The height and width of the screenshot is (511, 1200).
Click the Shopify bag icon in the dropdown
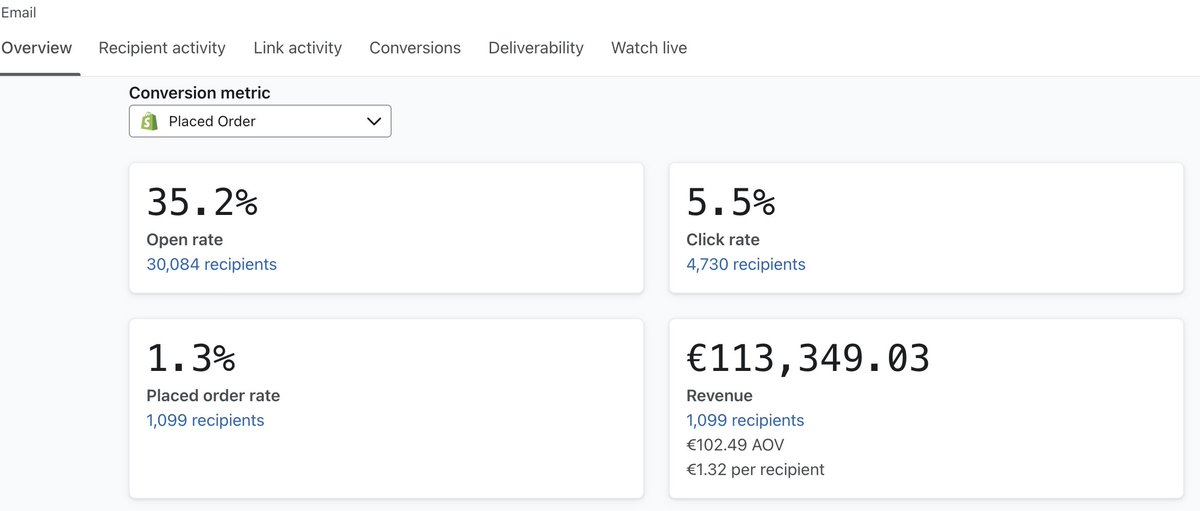(x=150, y=121)
